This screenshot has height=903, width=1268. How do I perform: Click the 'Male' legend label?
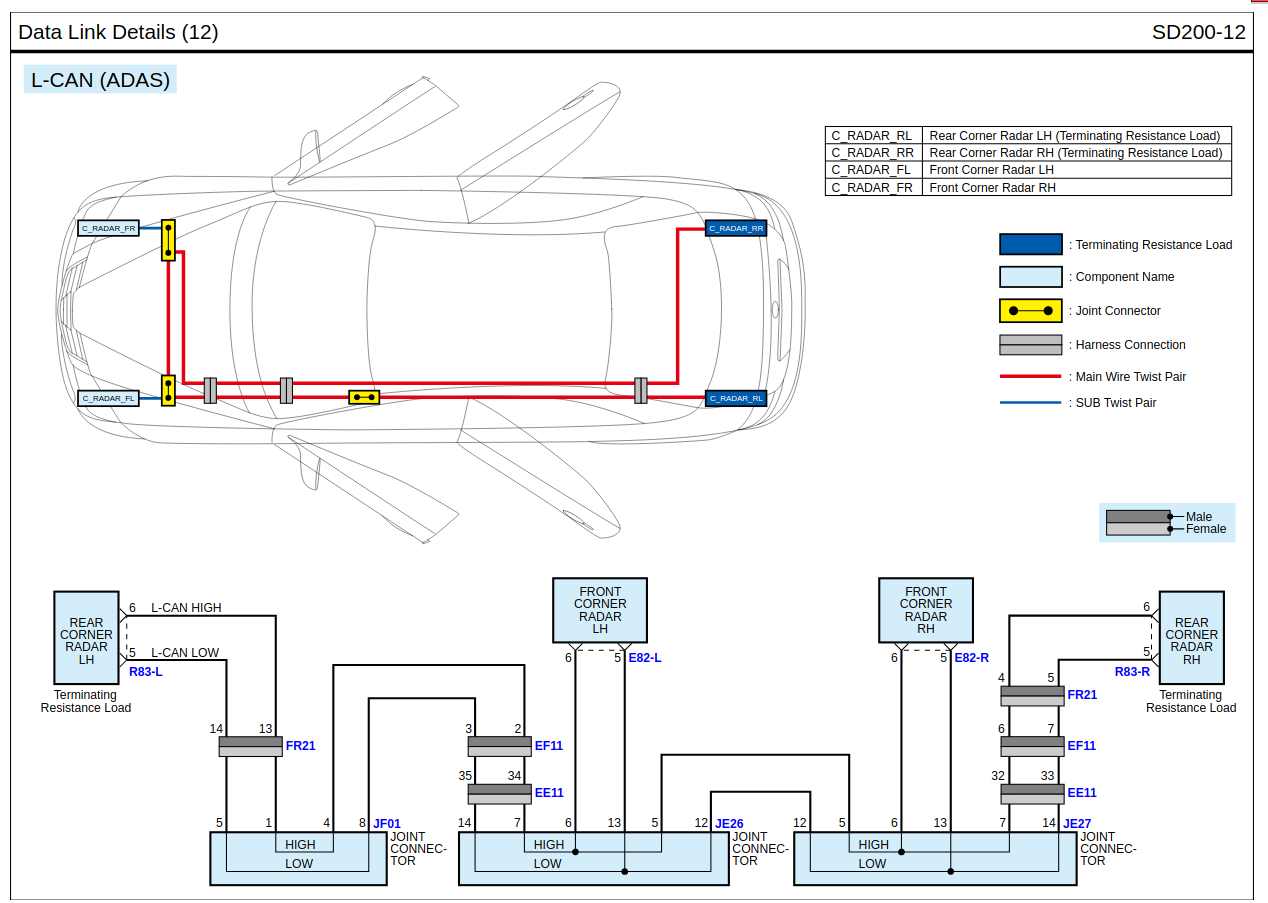pyautogui.click(x=1199, y=517)
